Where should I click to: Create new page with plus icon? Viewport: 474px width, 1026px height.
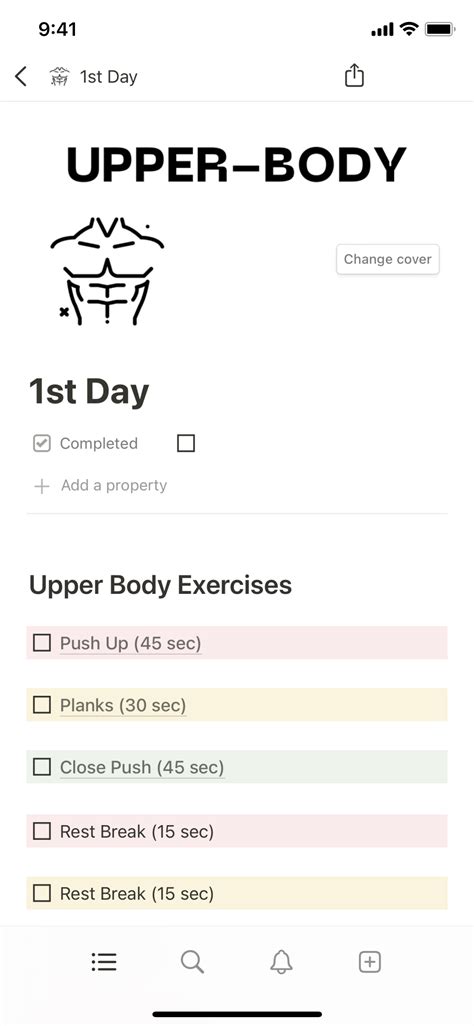370,962
